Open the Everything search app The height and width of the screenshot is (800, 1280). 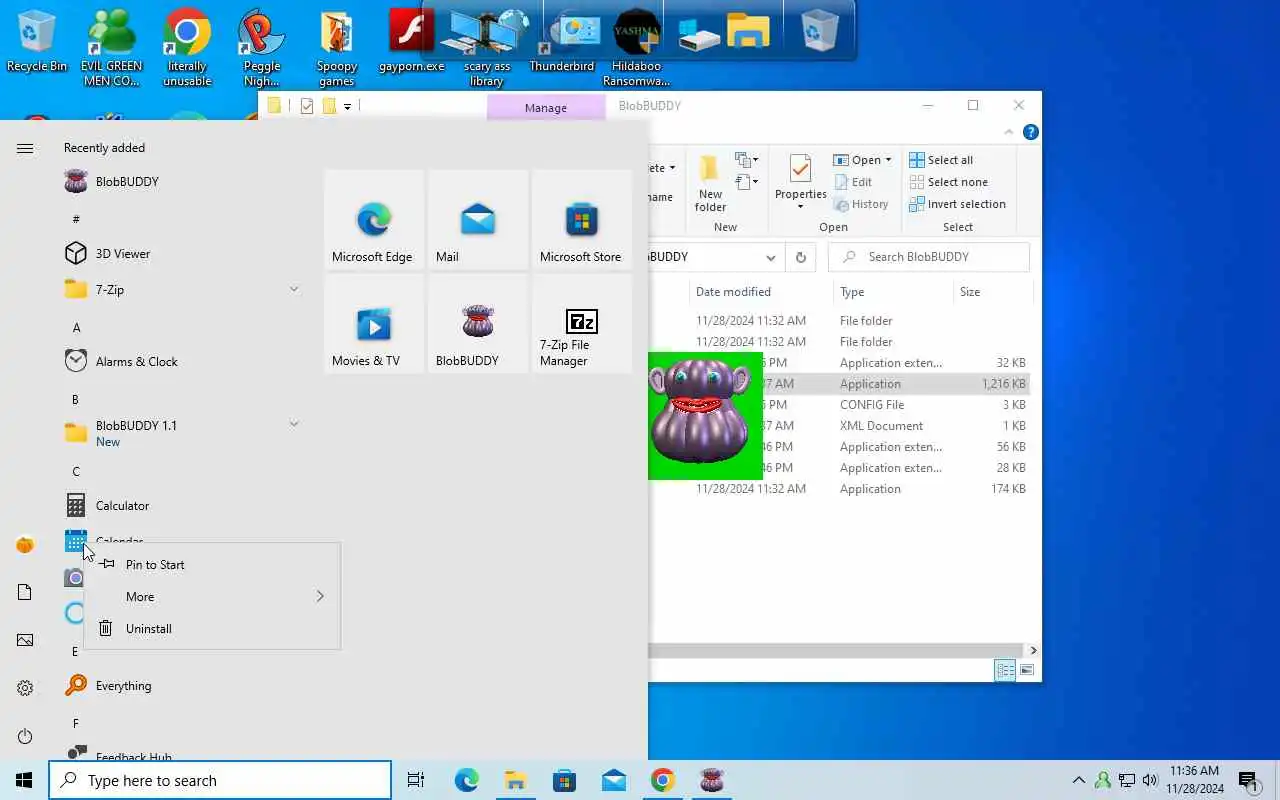tap(182, 685)
